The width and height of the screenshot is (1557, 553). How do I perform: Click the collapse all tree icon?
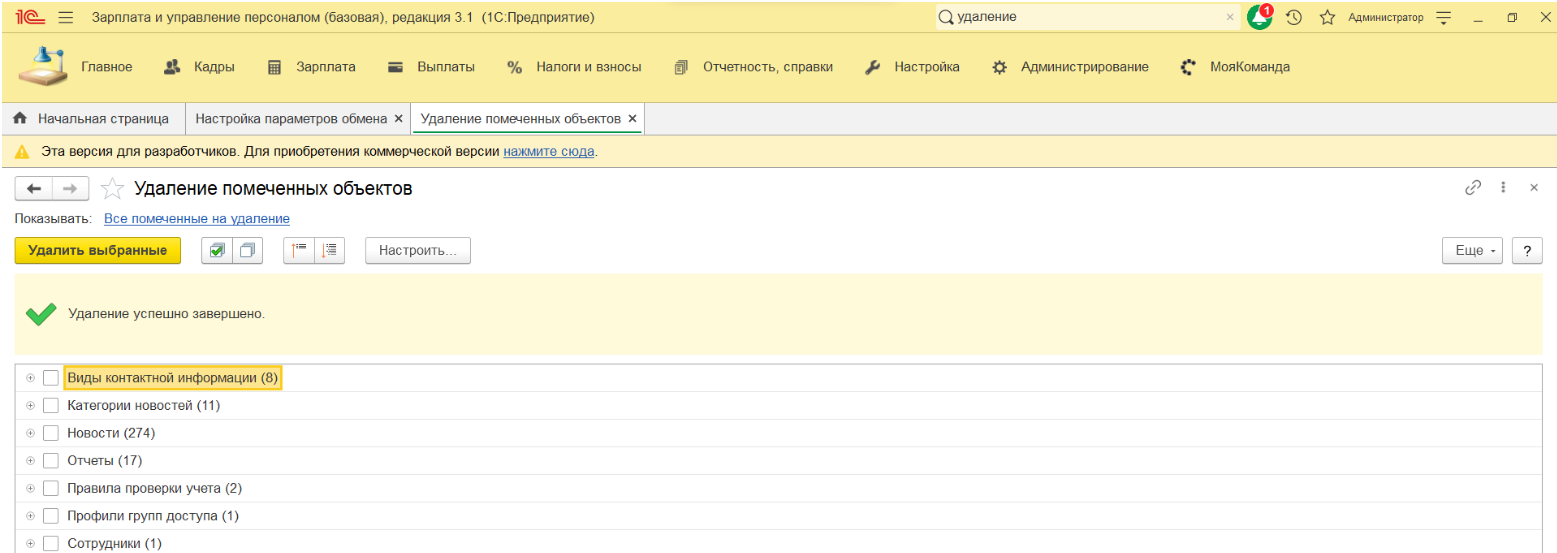299,250
